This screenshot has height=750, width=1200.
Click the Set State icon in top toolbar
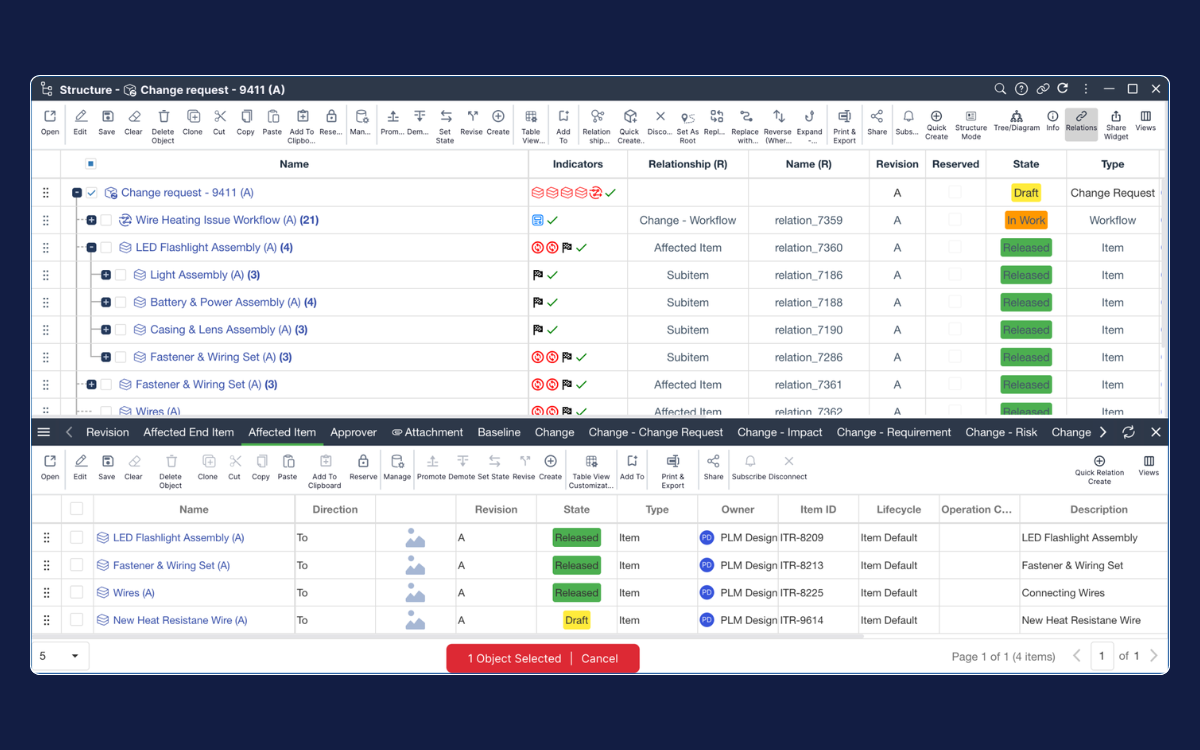coord(445,118)
